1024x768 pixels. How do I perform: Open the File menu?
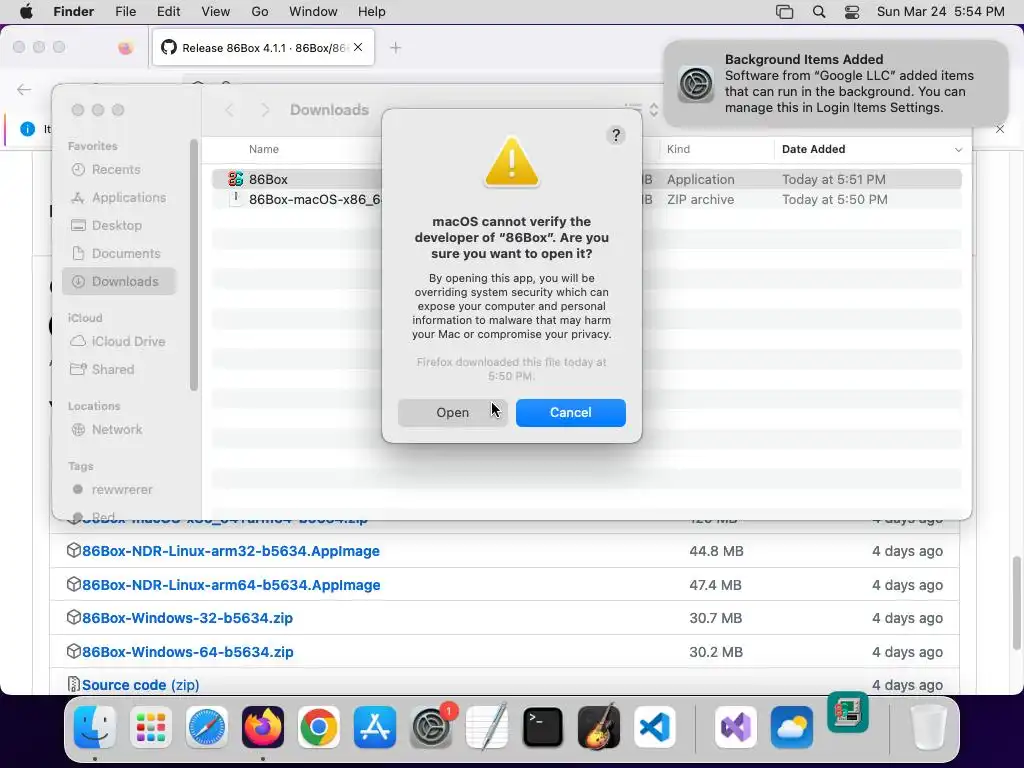(125, 12)
